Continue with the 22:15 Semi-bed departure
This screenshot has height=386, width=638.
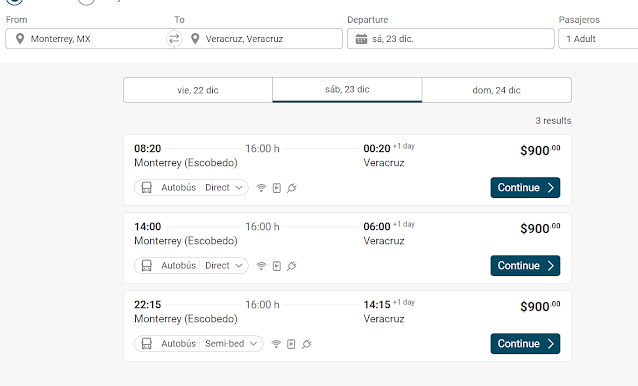pos(525,344)
